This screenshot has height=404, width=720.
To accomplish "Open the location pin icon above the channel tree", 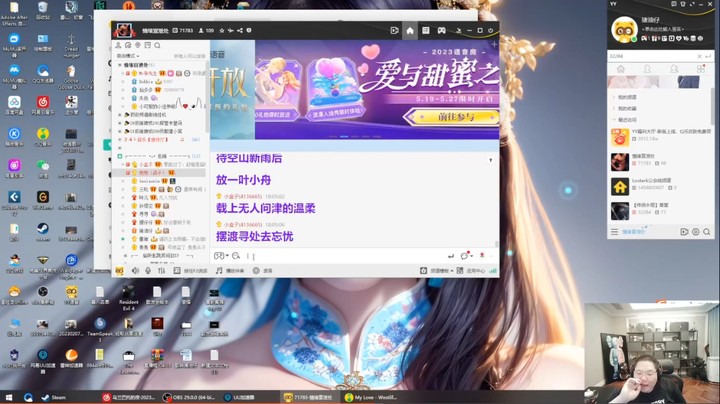I will coord(138,45).
